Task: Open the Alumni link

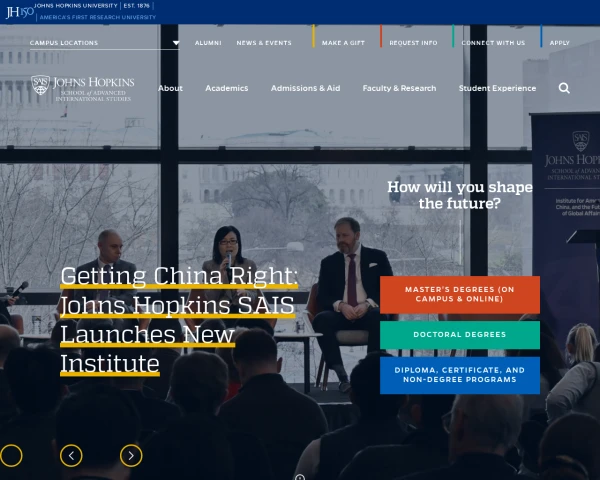Action: pos(208,43)
